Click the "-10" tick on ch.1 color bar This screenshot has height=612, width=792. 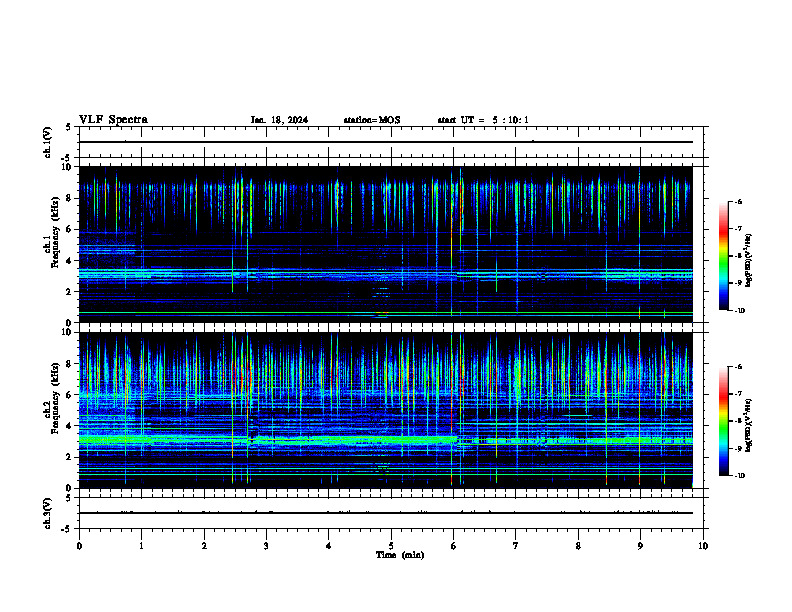(x=739, y=311)
